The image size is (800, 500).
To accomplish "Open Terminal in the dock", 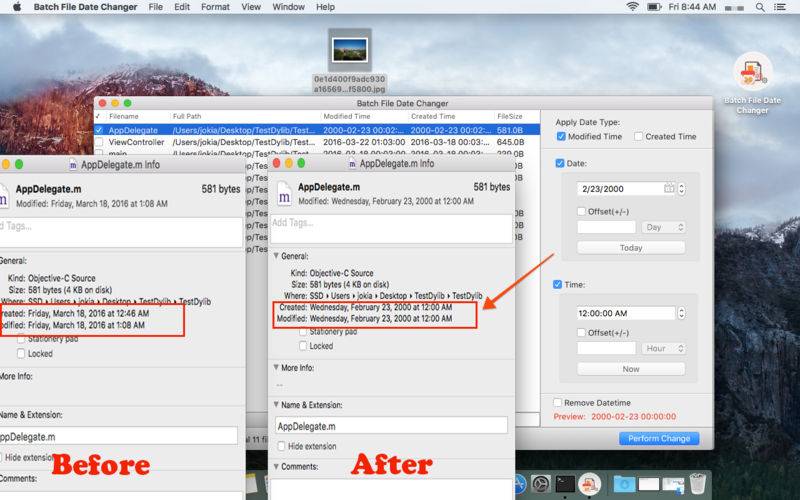I will [x=565, y=483].
